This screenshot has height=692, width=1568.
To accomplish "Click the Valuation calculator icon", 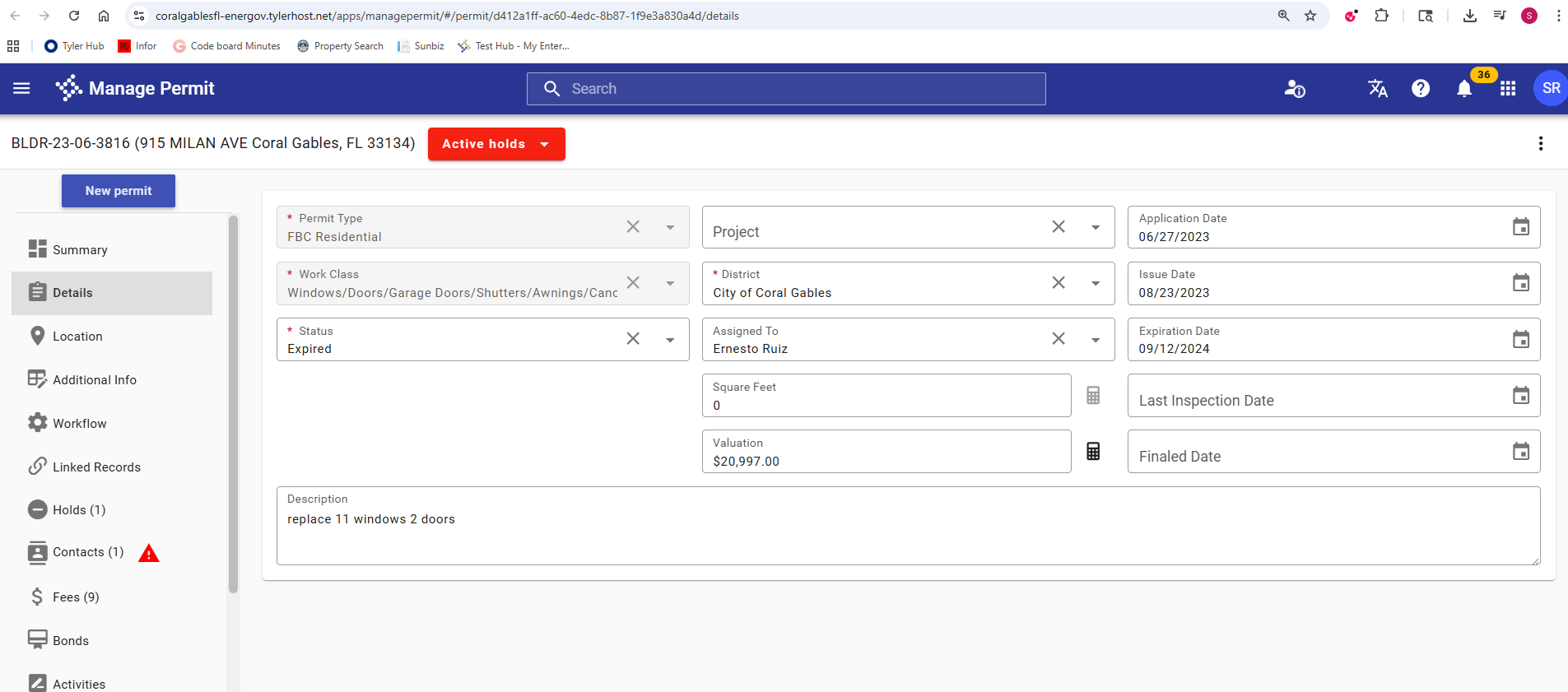I will 1092,452.
